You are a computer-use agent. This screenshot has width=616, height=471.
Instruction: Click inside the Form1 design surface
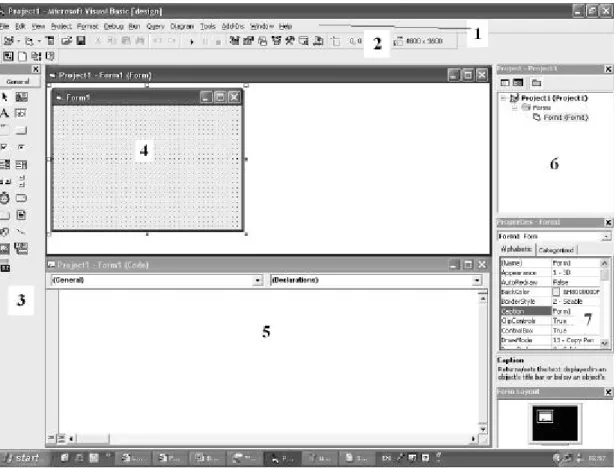(147, 168)
